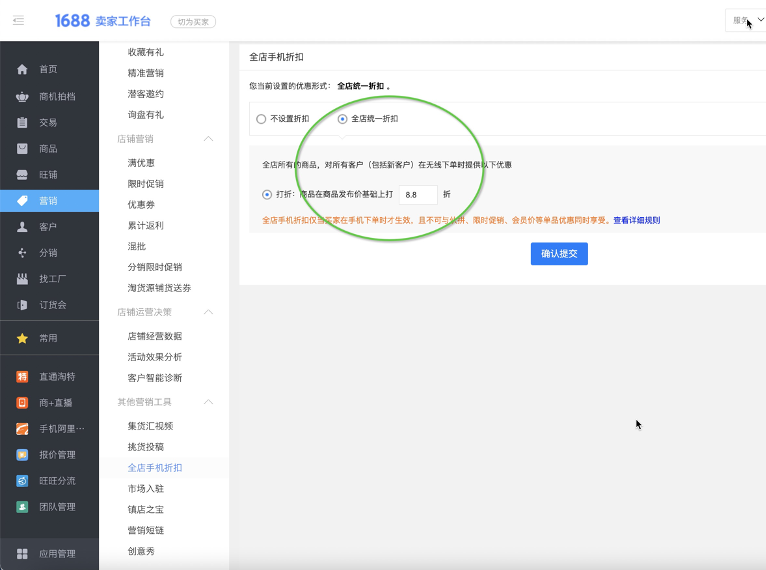
Task: Collapse the 店铺营销 section chevron
Action: [x=208, y=139]
